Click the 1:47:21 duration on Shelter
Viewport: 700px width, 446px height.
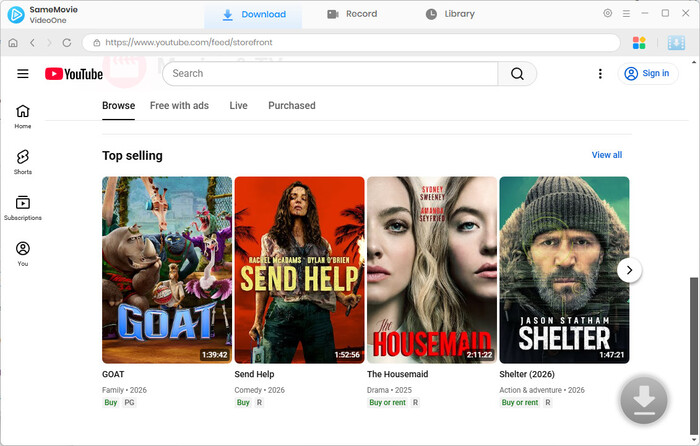pyautogui.click(x=612, y=355)
